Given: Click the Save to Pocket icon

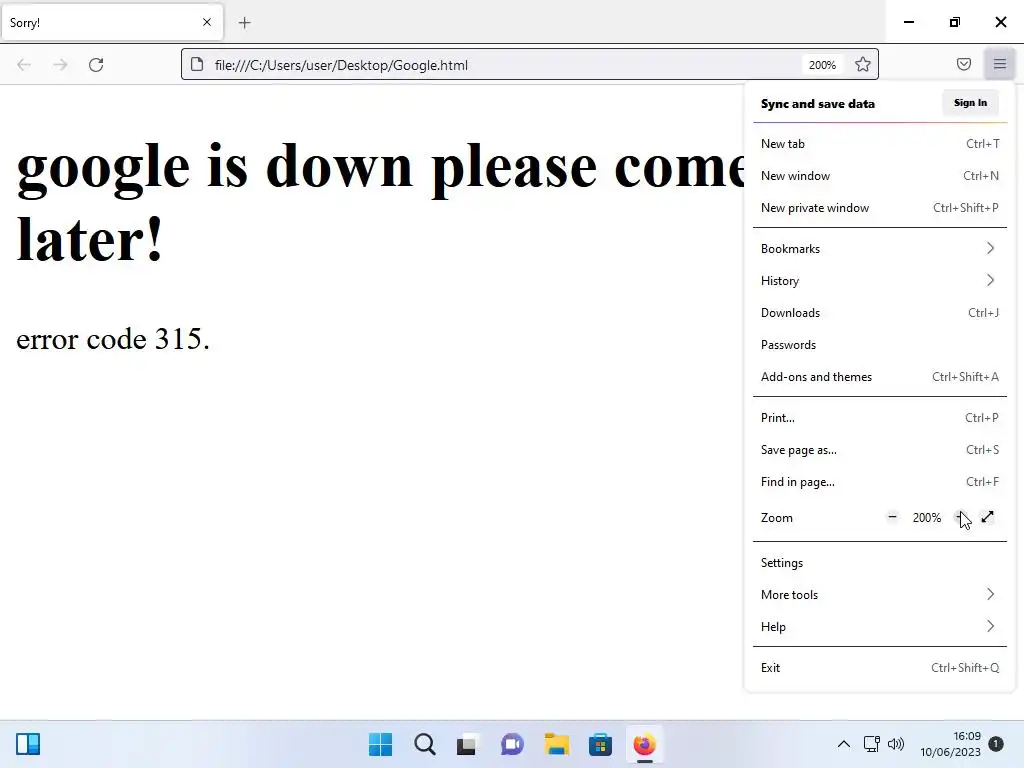Looking at the screenshot, I should click(x=963, y=64).
